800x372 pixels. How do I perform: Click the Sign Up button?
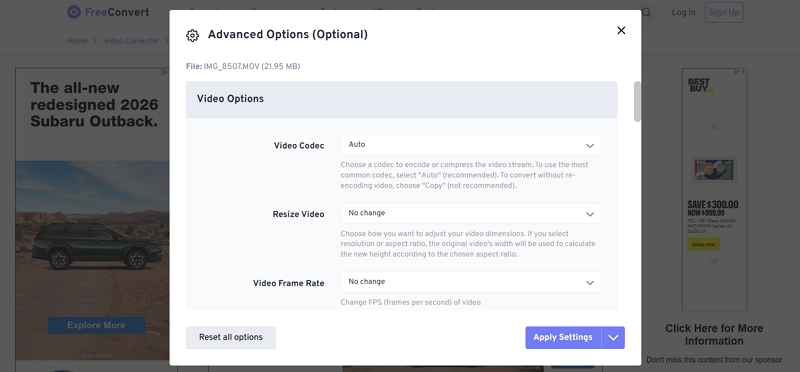click(724, 12)
